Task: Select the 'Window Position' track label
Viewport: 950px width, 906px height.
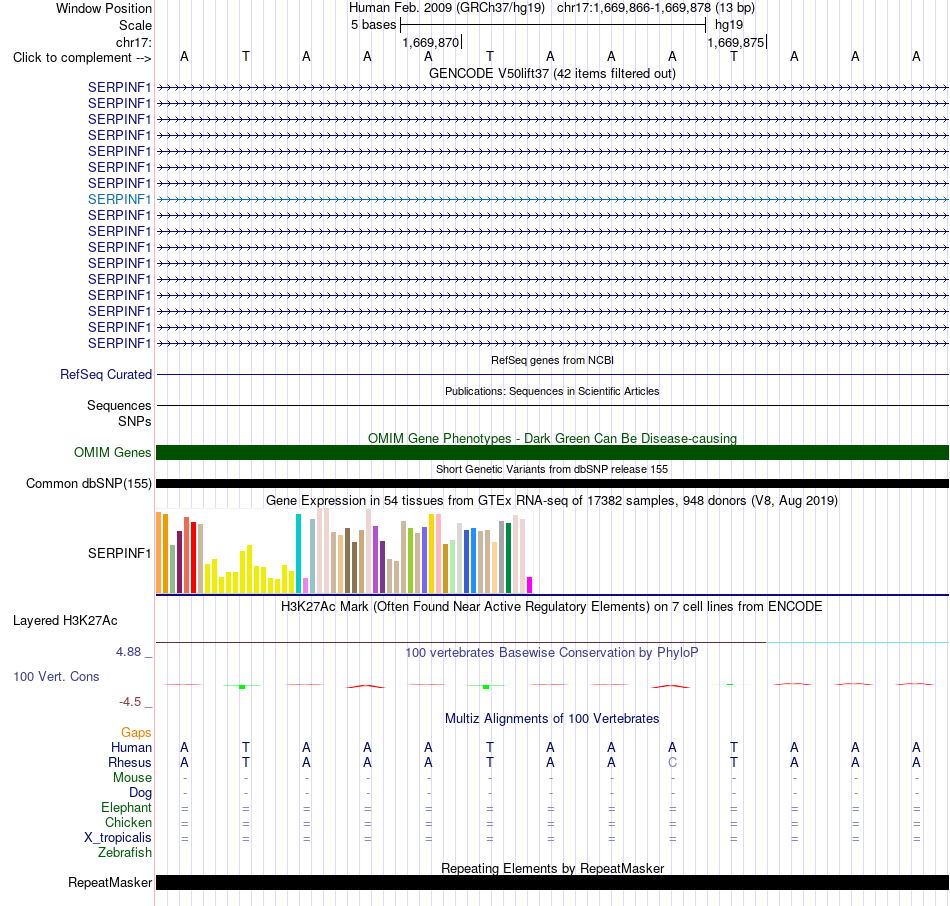Action: coord(104,8)
